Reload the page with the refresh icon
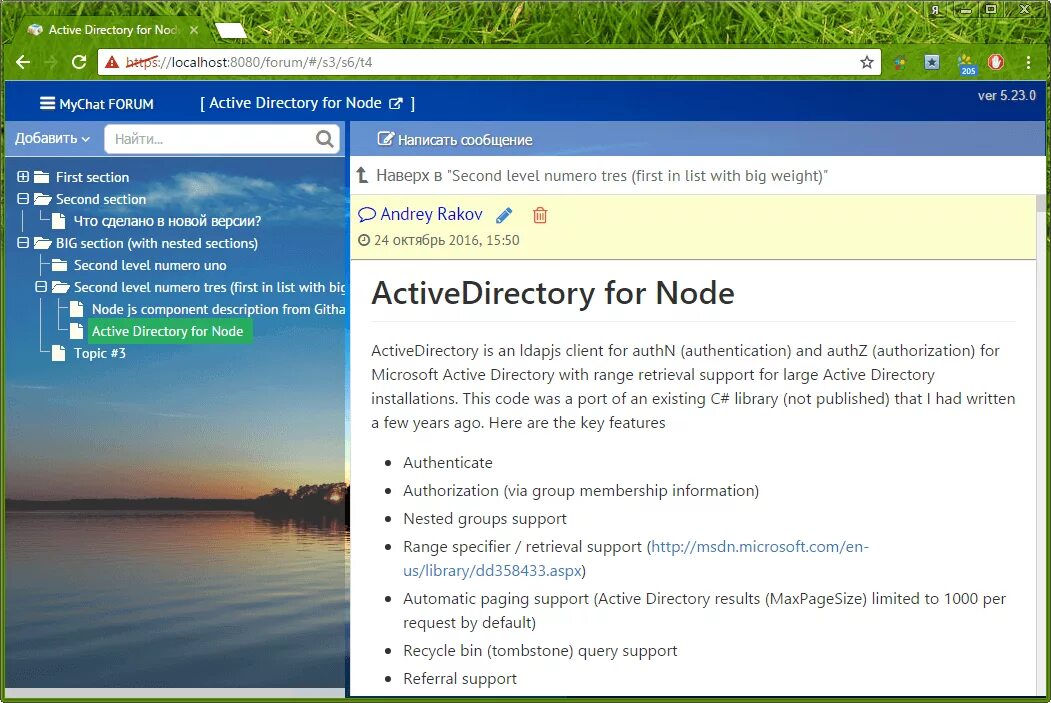 point(79,62)
